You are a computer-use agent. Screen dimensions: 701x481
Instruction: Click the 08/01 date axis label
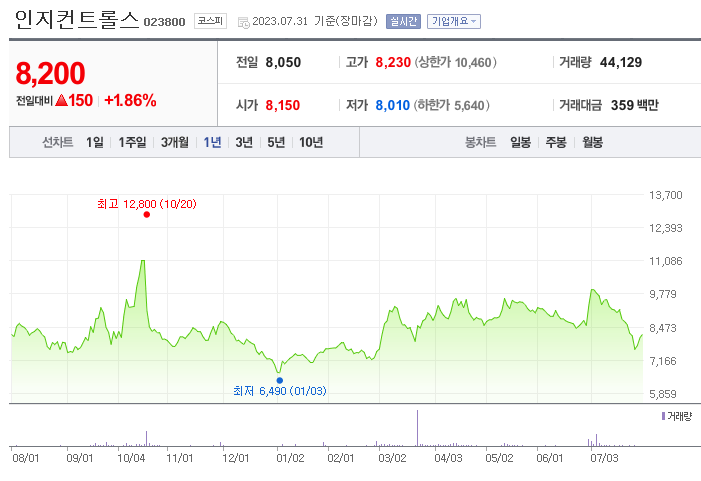25,458
